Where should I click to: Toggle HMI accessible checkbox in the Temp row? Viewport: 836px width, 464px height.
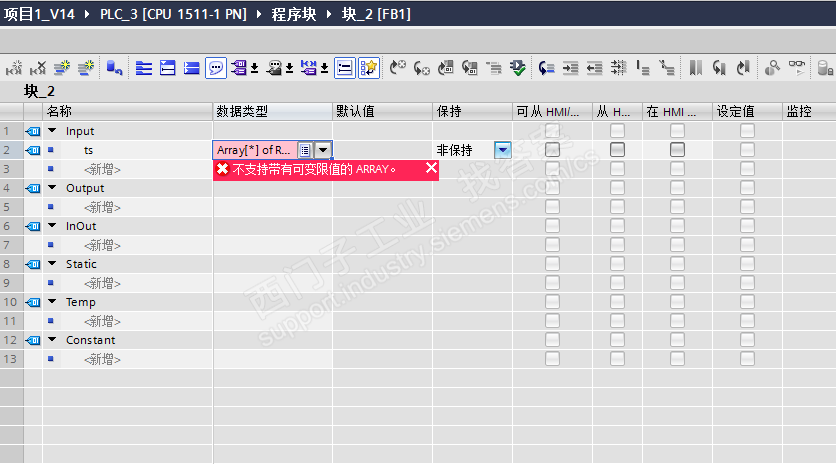point(552,301)
